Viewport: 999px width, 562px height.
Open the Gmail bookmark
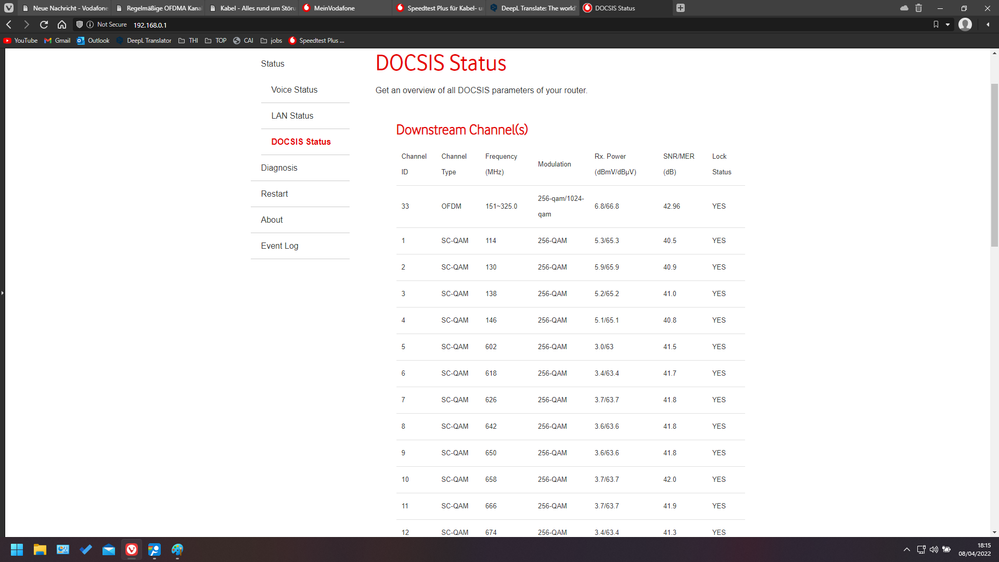coord(57,40)
